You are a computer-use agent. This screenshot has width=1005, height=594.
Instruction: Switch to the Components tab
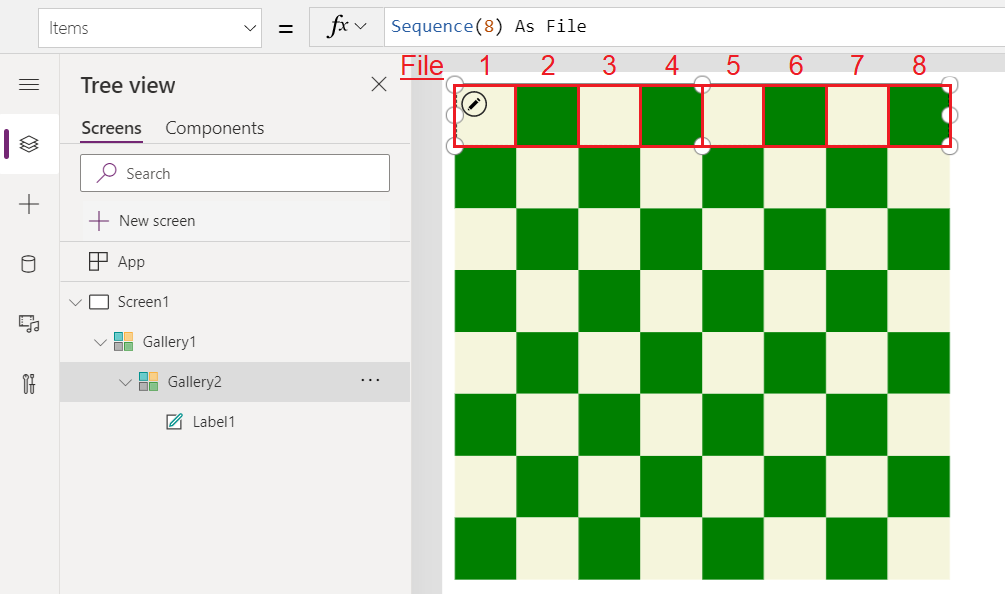[214, 128]
